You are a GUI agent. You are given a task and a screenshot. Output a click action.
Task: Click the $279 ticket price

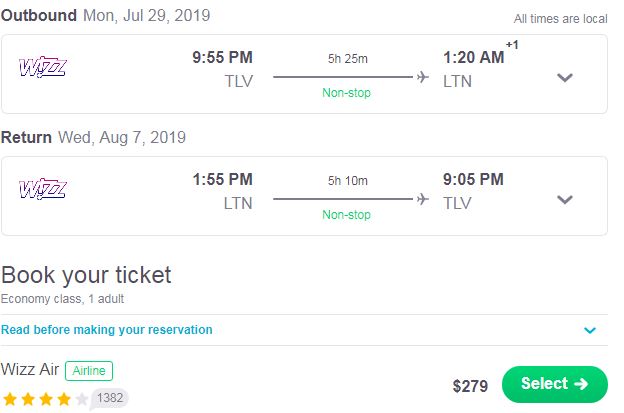point(469,385)
